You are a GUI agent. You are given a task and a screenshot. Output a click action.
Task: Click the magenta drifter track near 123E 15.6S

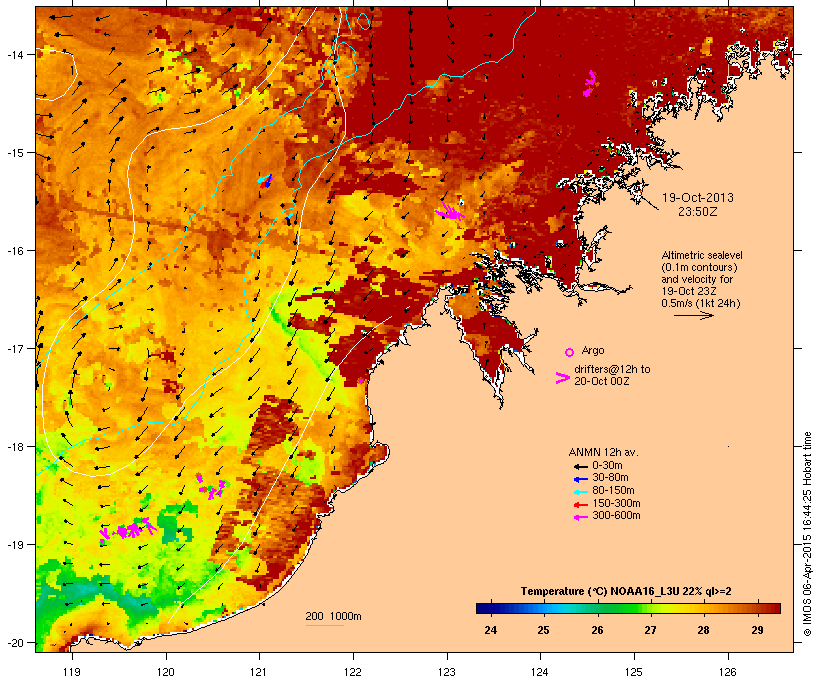pyautogui.click(x=449, y=211)
